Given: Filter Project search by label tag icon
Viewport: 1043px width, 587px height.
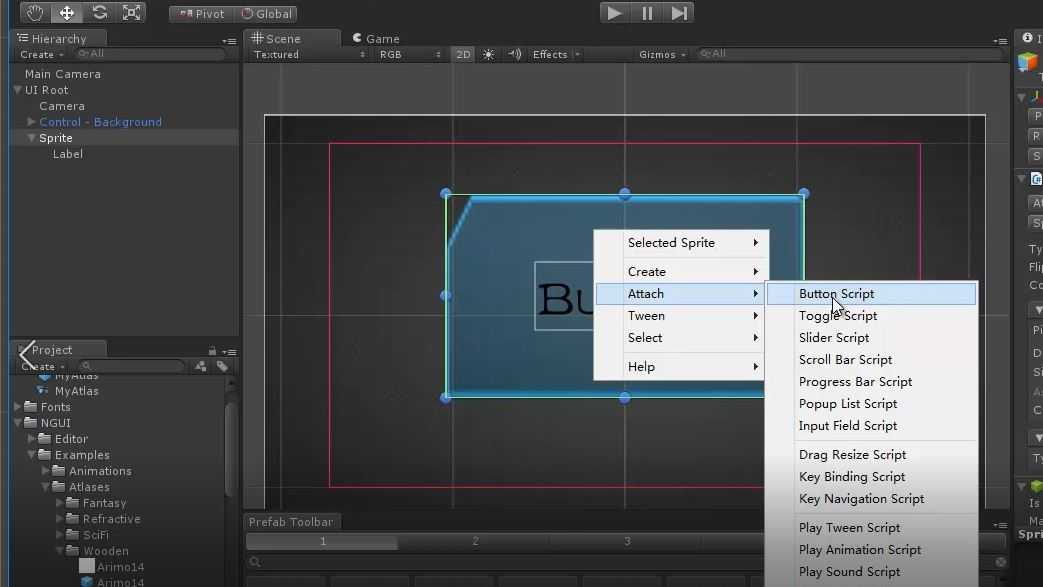Looking at the screenshot, I should (x=222, y=366).
